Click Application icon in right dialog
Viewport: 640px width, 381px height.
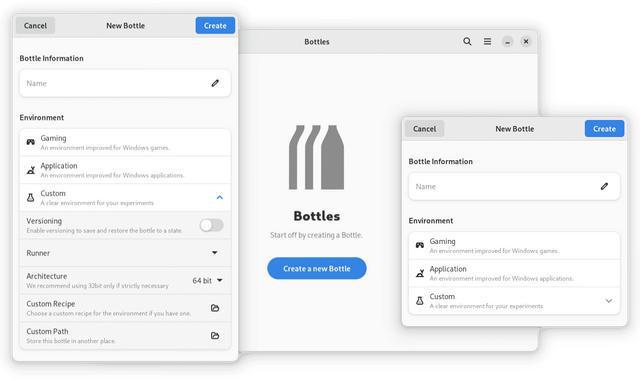pyautogui.click(x=420, y=273)
